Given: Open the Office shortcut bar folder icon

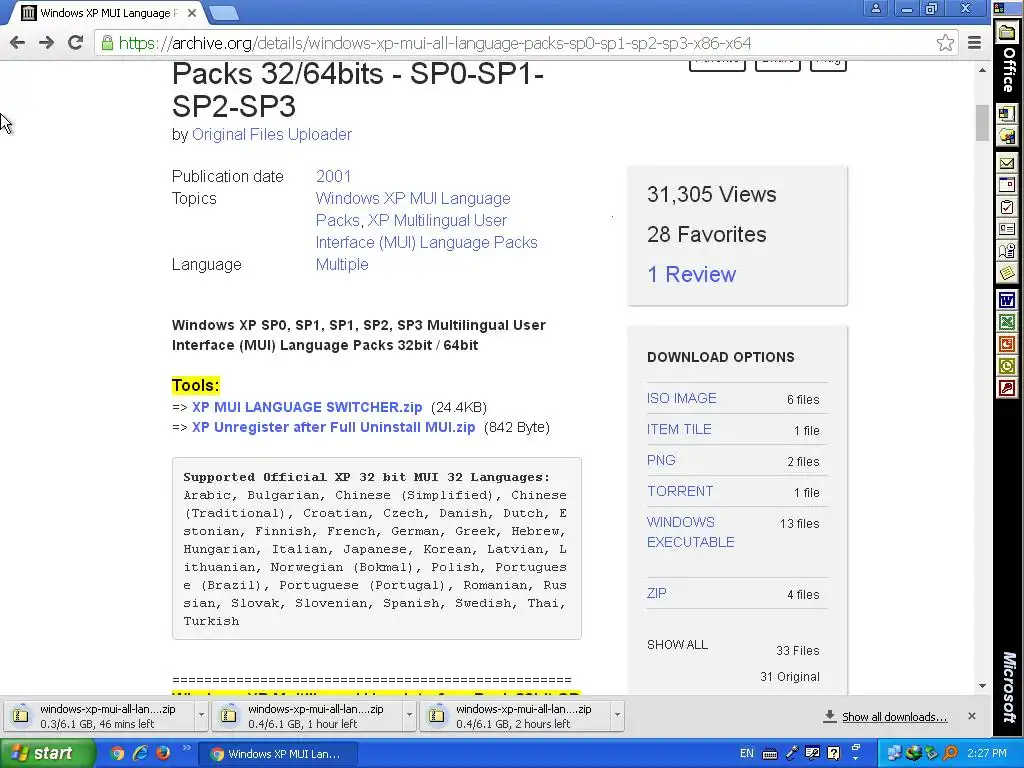Looking at the screenshot, I should [x=1007, y=33].
